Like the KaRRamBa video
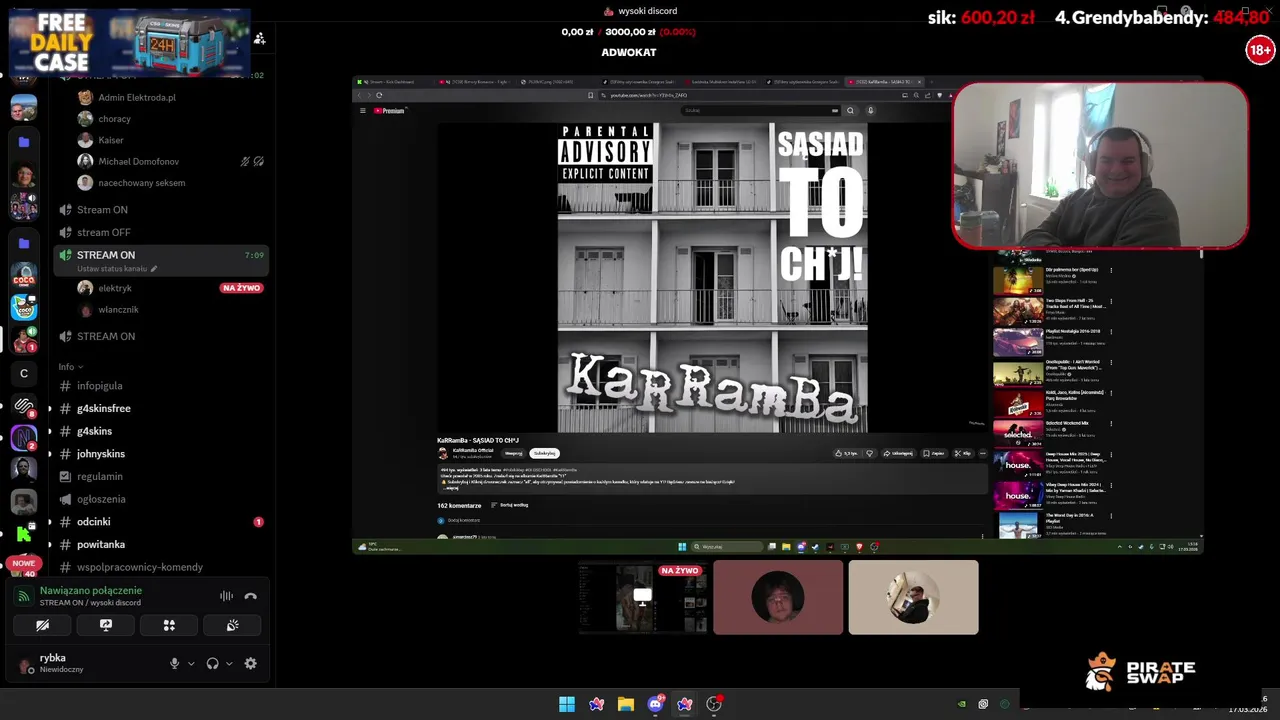The height and width of the screenshot is (720, 1280). click(x=849, y=453)
